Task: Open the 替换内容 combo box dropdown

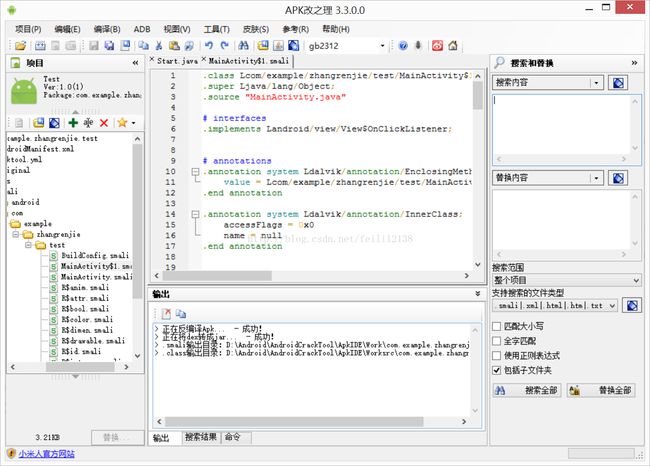Action: tap(596, 178)
